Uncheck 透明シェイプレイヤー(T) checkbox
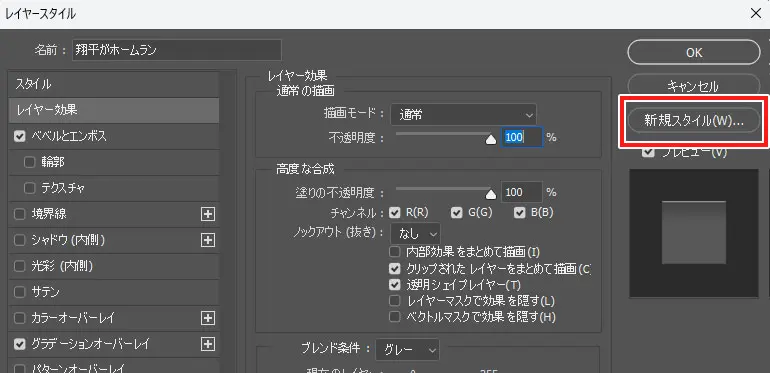The height and width of the screenshot is (373, 770). [394, 284]
